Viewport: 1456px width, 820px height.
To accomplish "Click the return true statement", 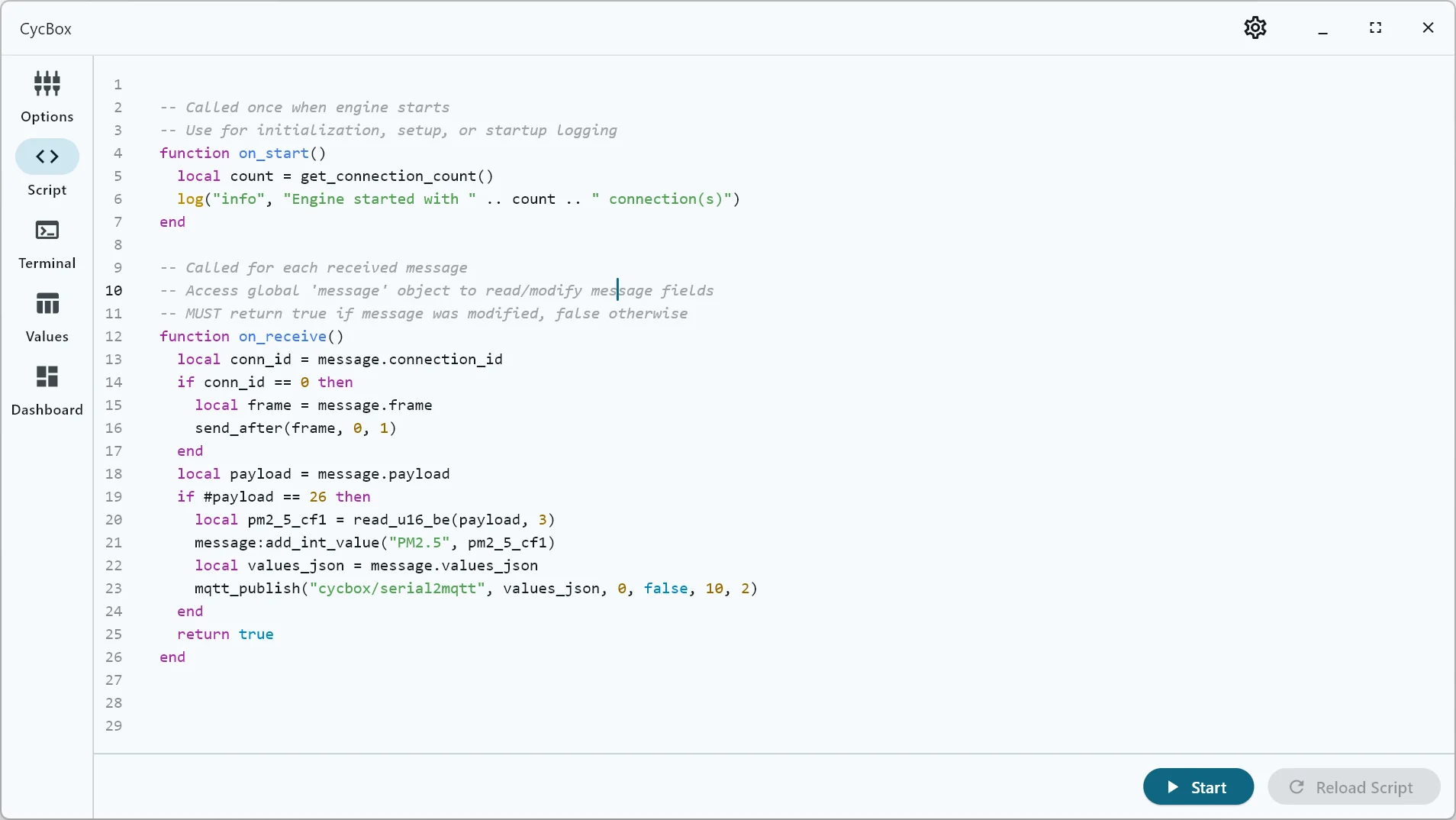I will tap(224, 634).
